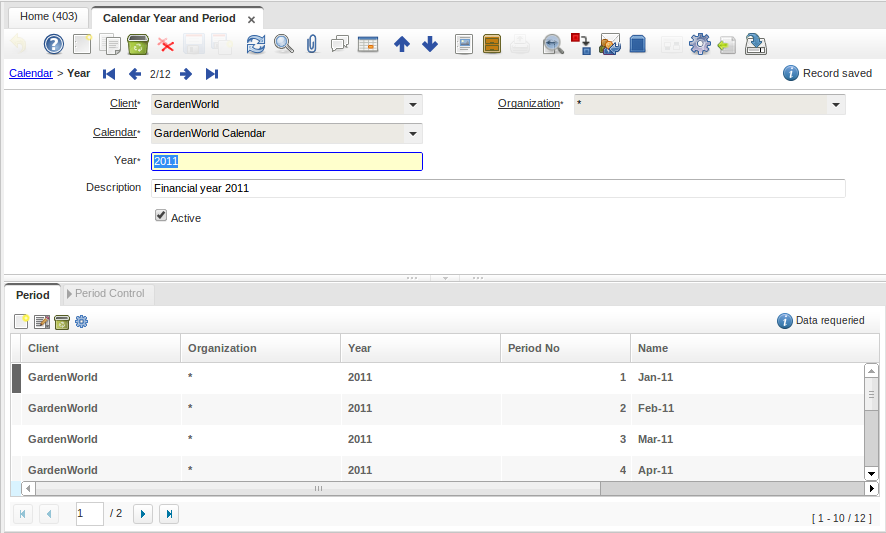Select the Period Control tab

[x=109, y=294]
